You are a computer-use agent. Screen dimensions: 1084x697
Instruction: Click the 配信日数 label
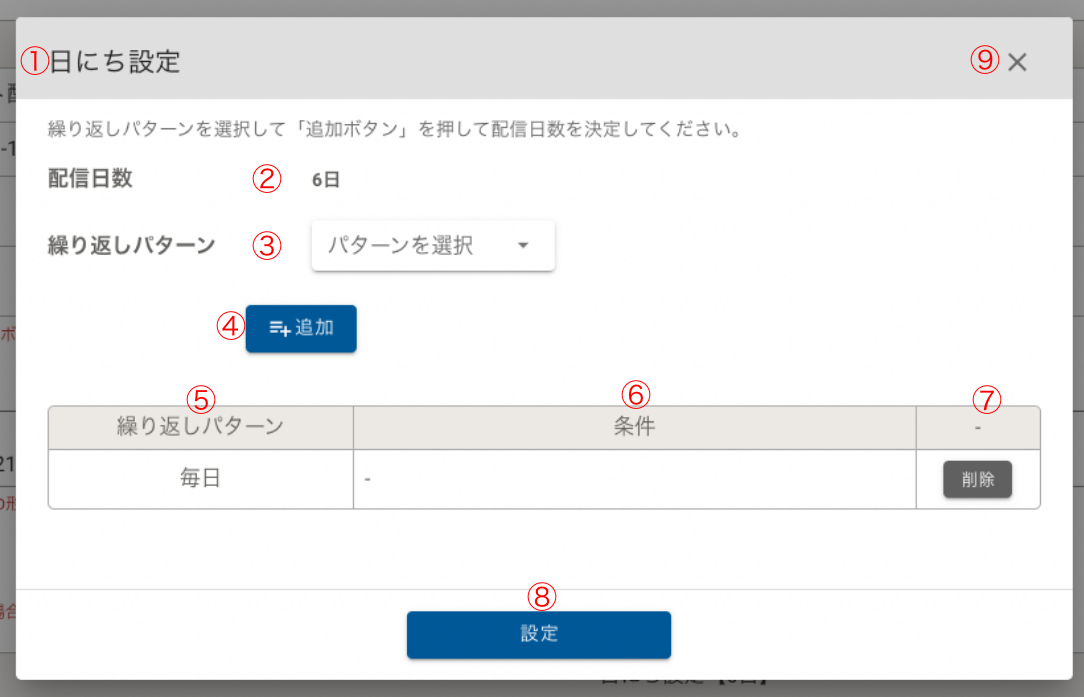[90, 179]
